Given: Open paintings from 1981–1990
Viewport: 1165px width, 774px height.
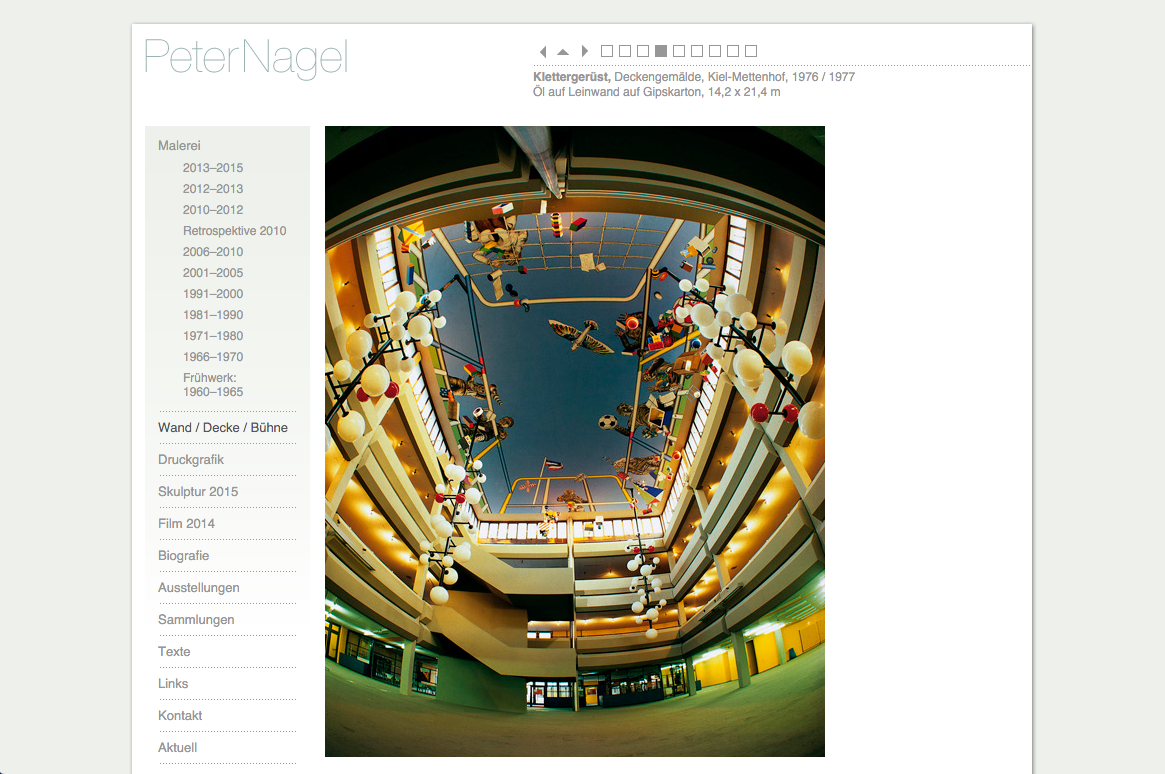Looking at the screenshot, I should (213, 315).
